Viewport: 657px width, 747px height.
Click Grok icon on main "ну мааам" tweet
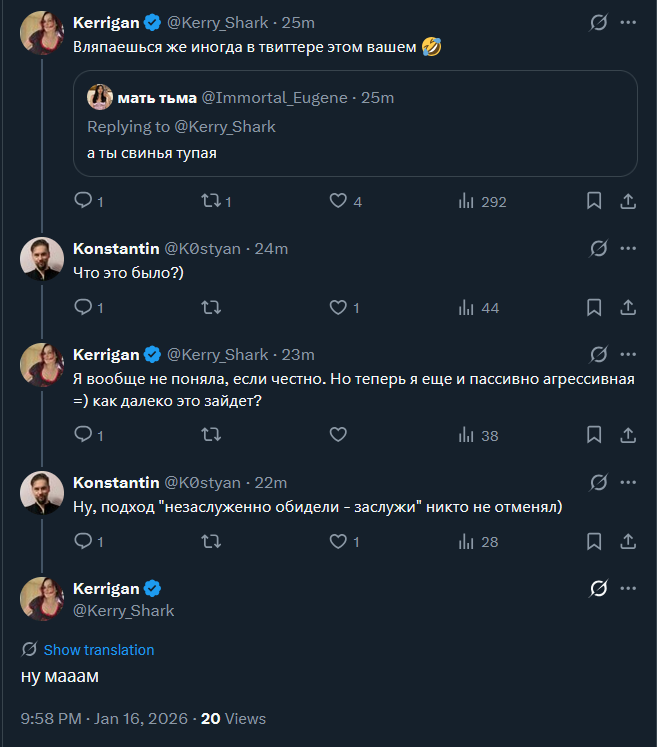click(x=599, y=588)
